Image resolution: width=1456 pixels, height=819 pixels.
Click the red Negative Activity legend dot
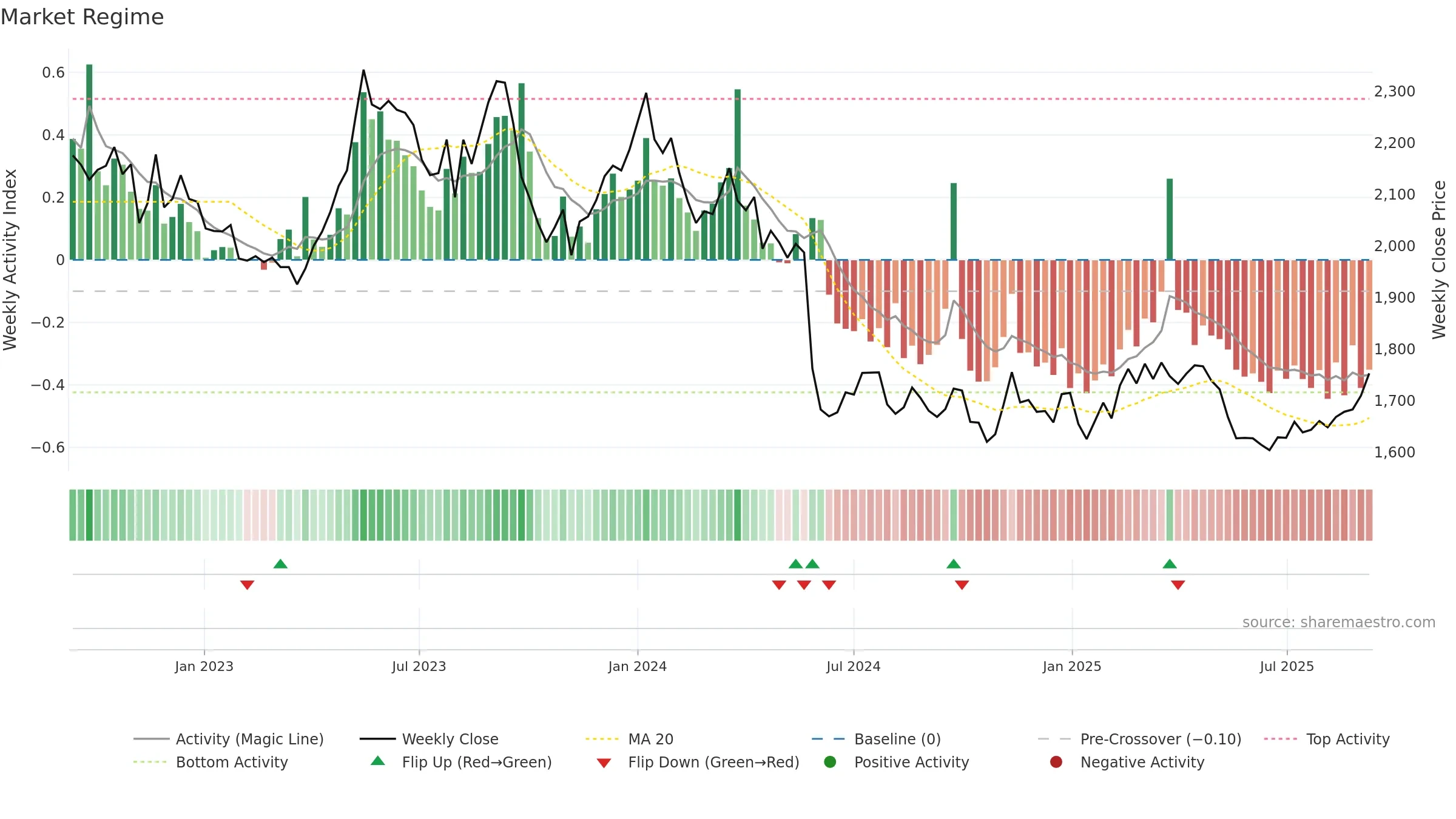point(1056,761)
